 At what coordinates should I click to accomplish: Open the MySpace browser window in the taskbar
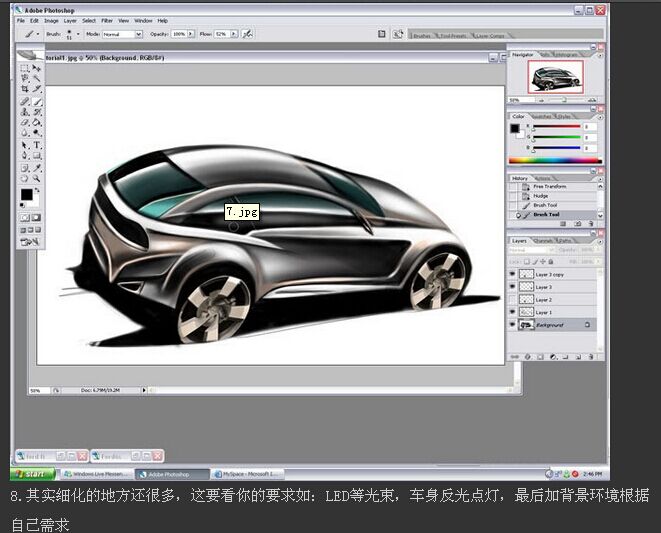click(x=247, y=474)
